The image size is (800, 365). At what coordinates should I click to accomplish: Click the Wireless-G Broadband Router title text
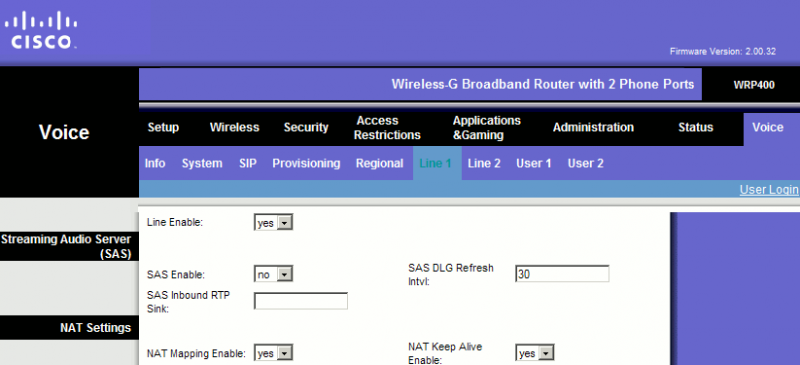pos(542,84)
